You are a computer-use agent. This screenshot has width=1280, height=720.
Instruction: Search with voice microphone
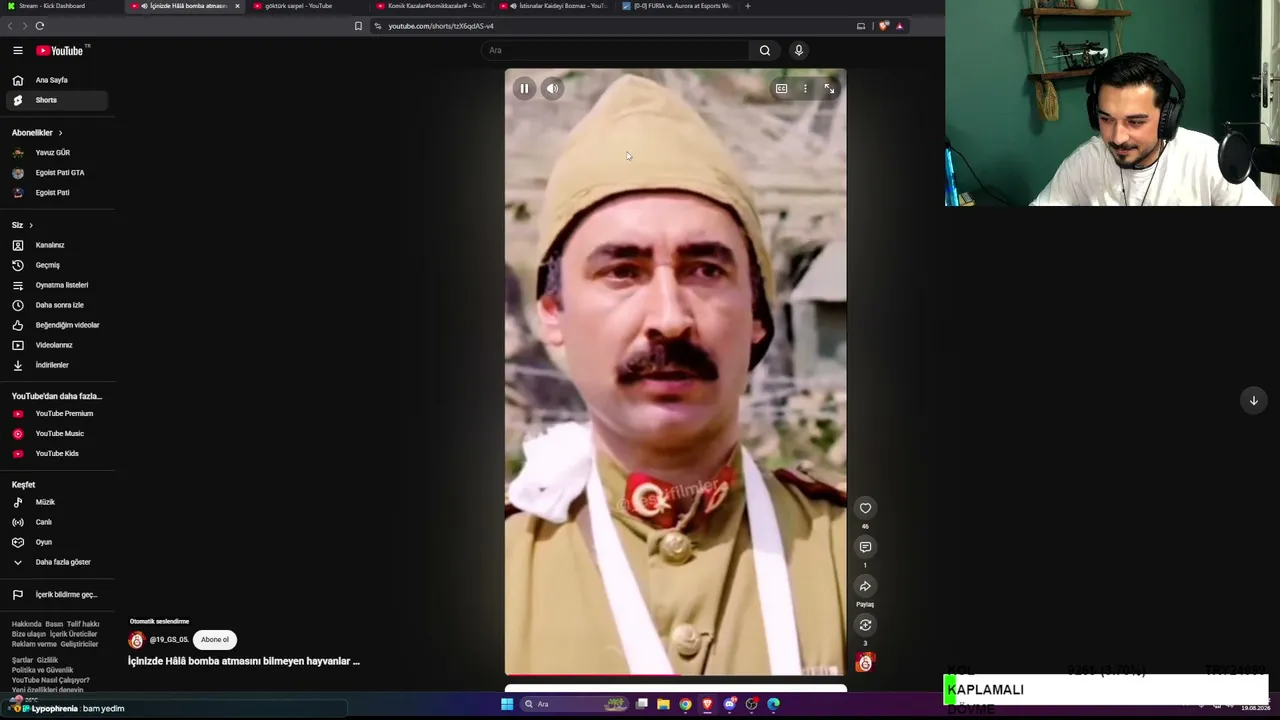point(798,50)
